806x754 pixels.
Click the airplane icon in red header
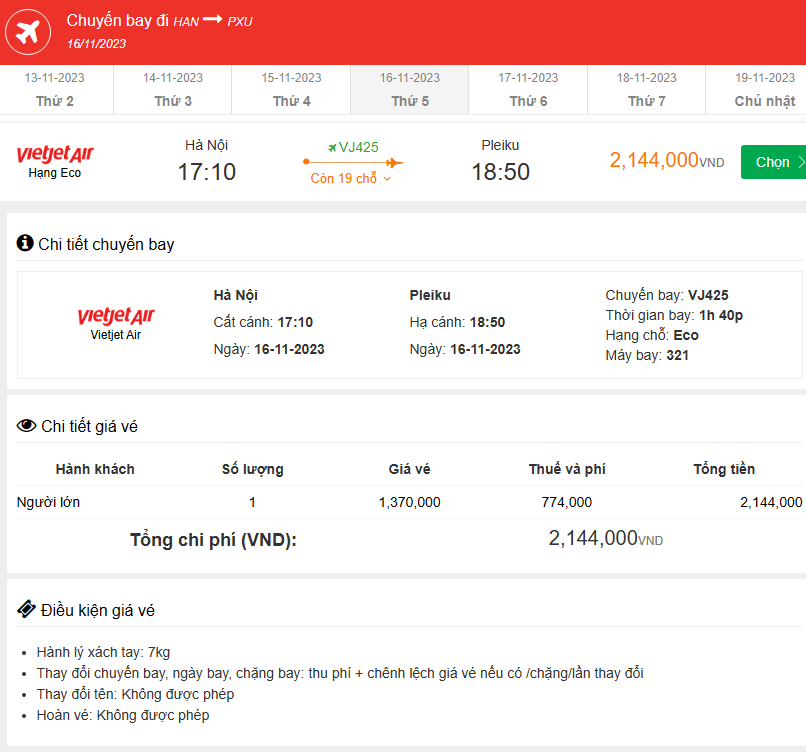29,33
